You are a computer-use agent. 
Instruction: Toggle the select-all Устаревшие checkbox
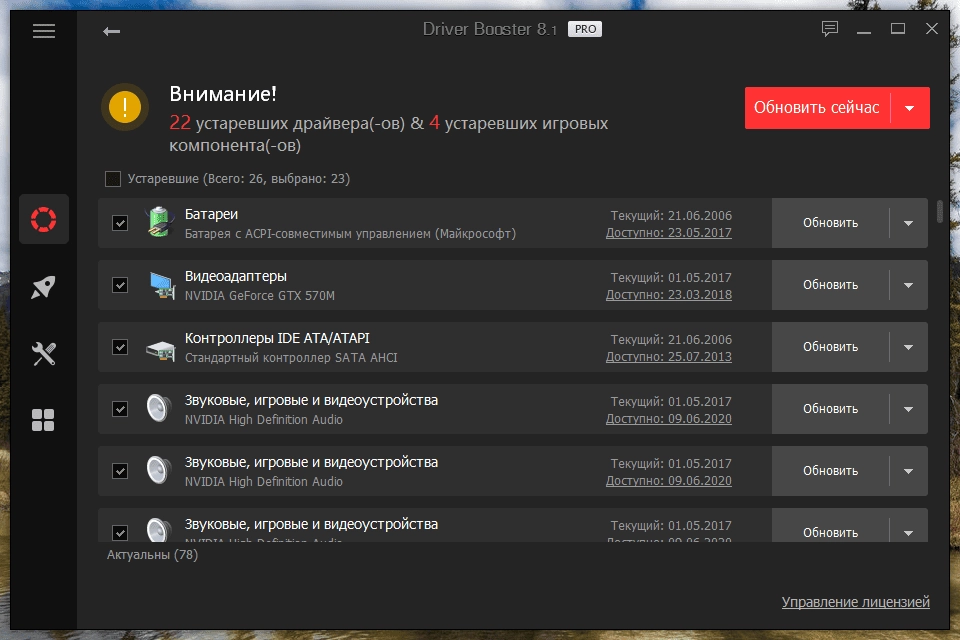click(x=113, y=179)
